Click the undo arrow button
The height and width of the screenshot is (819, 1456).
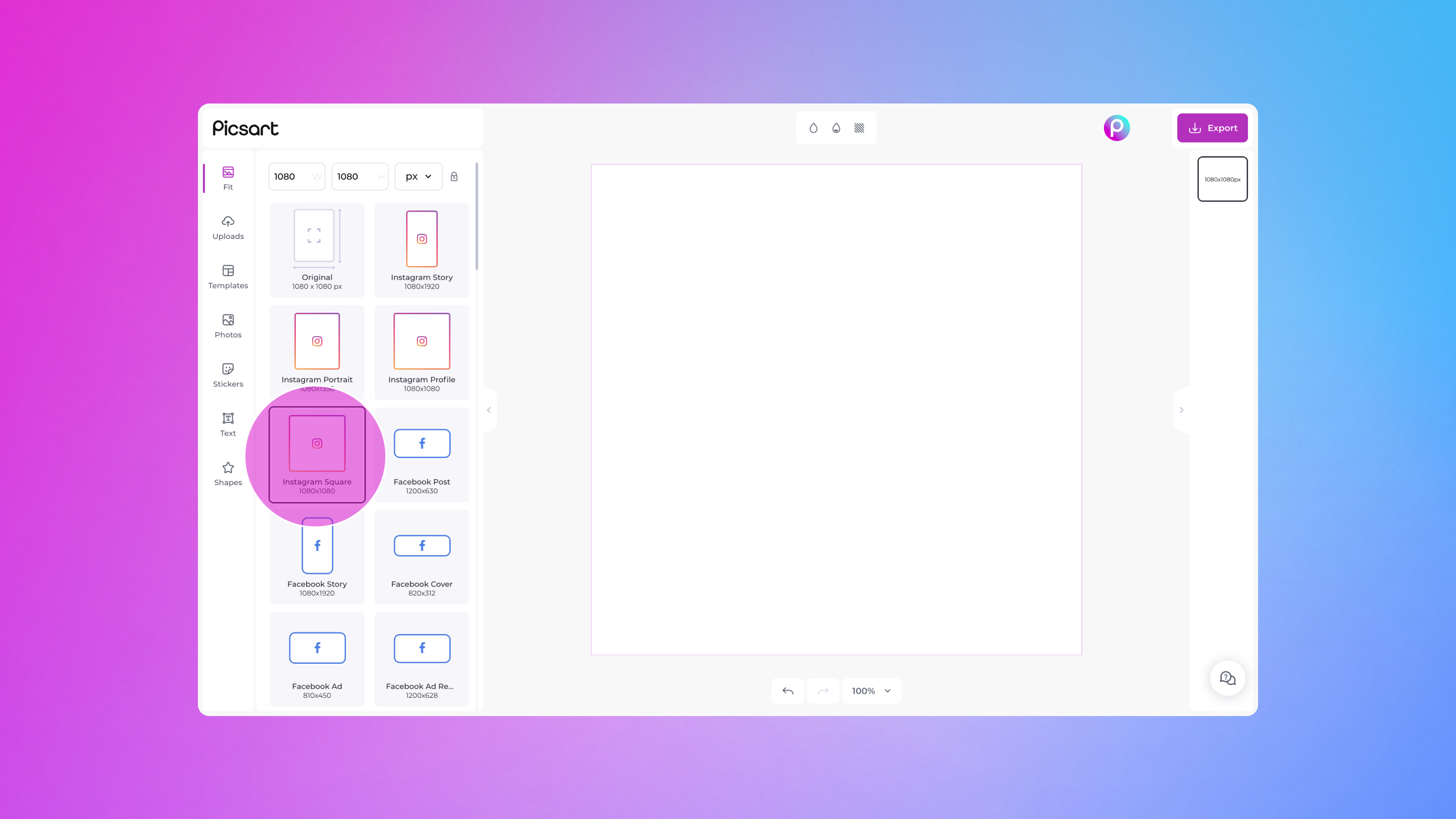(x=788, y=690)
